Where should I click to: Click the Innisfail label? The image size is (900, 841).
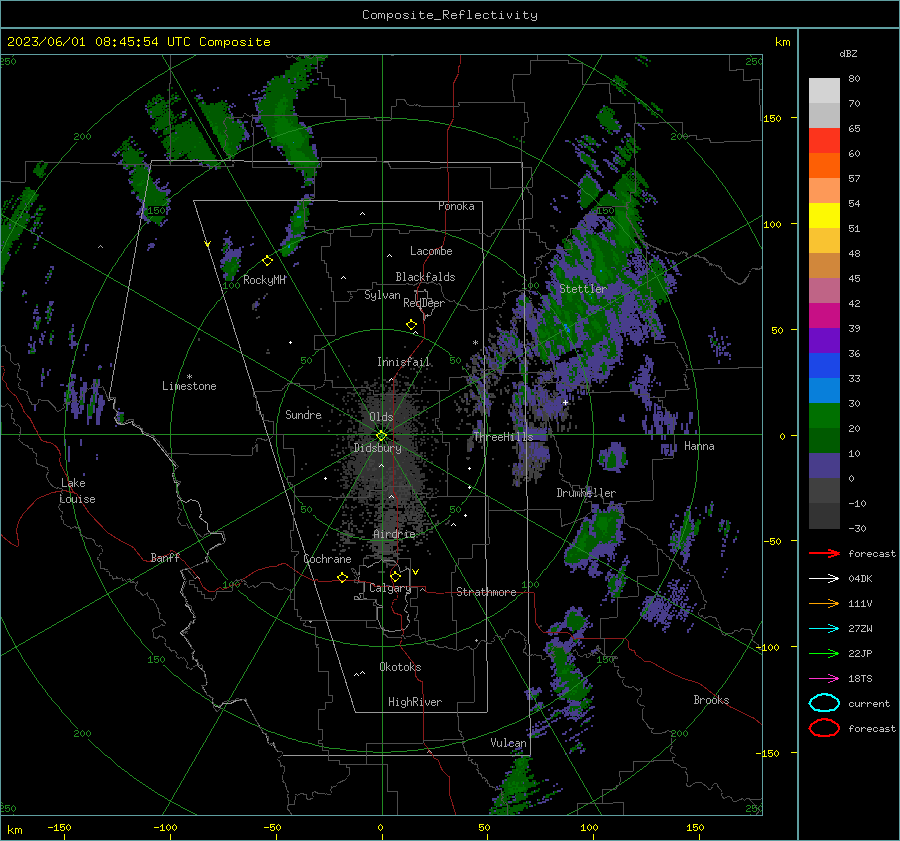coord(403,362)
